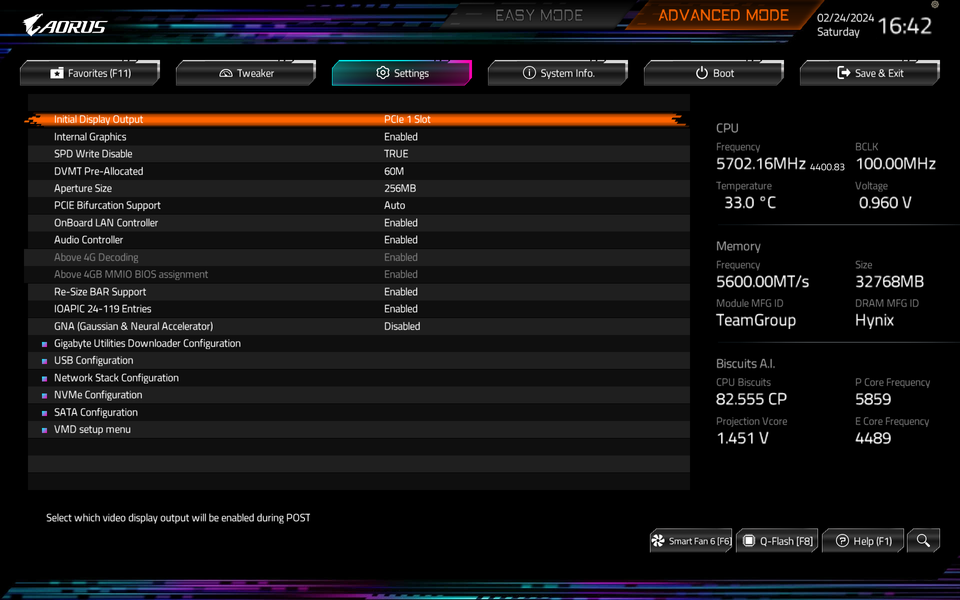Toggle SPD Write Disable TRUE value

click(x=396, y=154)
